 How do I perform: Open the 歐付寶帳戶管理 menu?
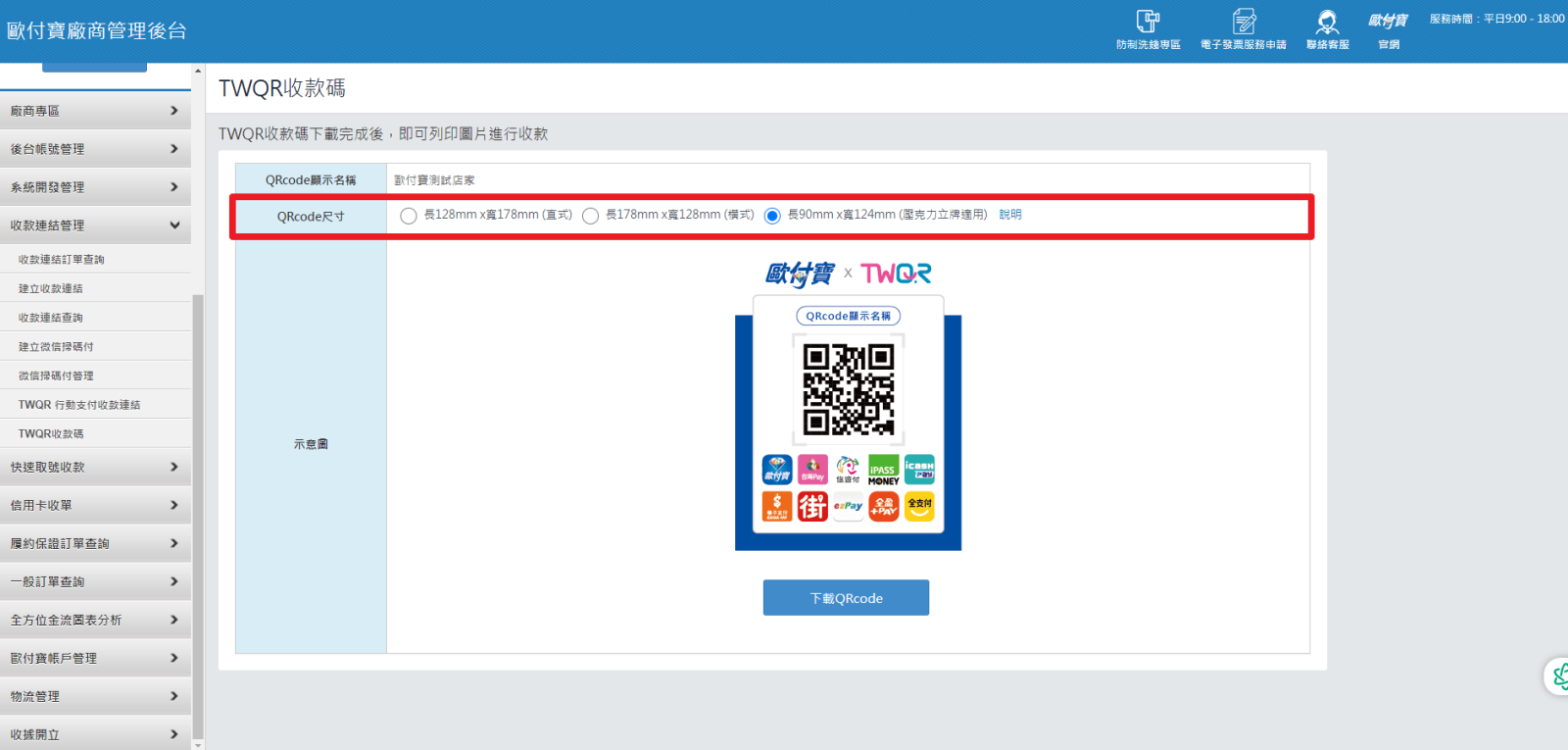(95, 659)
